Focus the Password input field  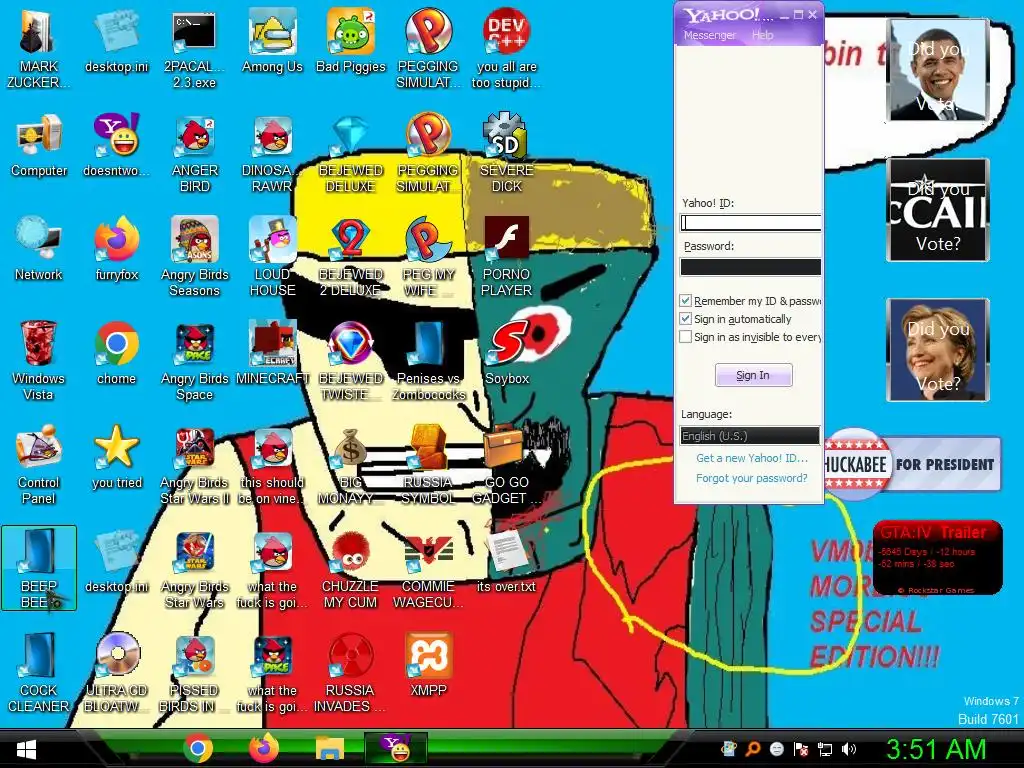[750, 266]
